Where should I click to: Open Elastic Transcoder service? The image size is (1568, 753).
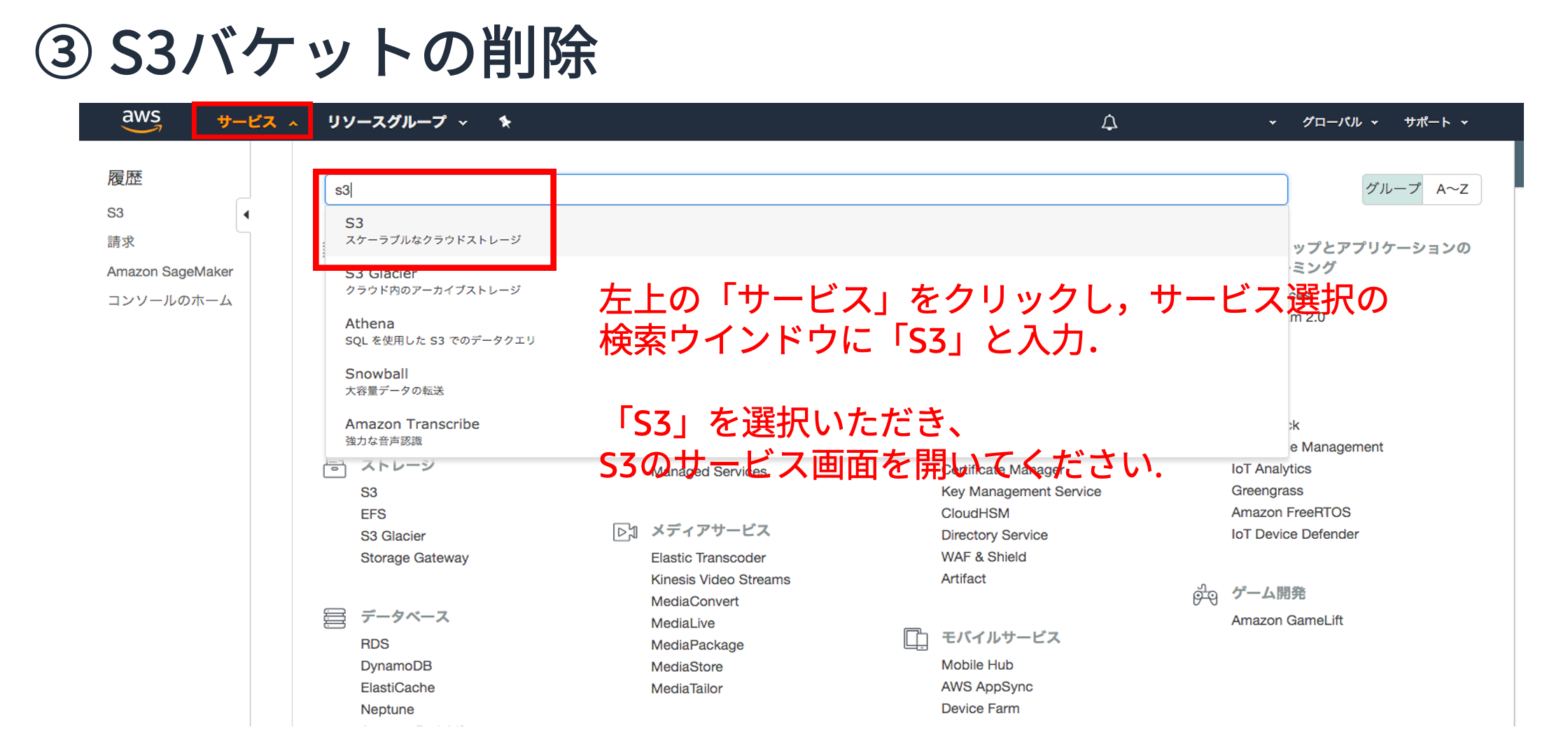[x=708, y=558]
